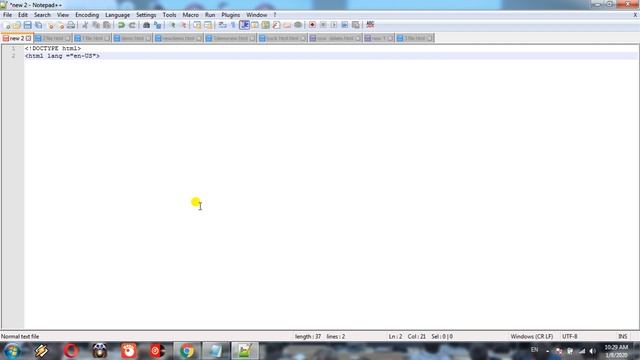Viewport: 640px width, 360px height.
Task: Open Google Chrome from the taskbar
Action: point(187,351)
